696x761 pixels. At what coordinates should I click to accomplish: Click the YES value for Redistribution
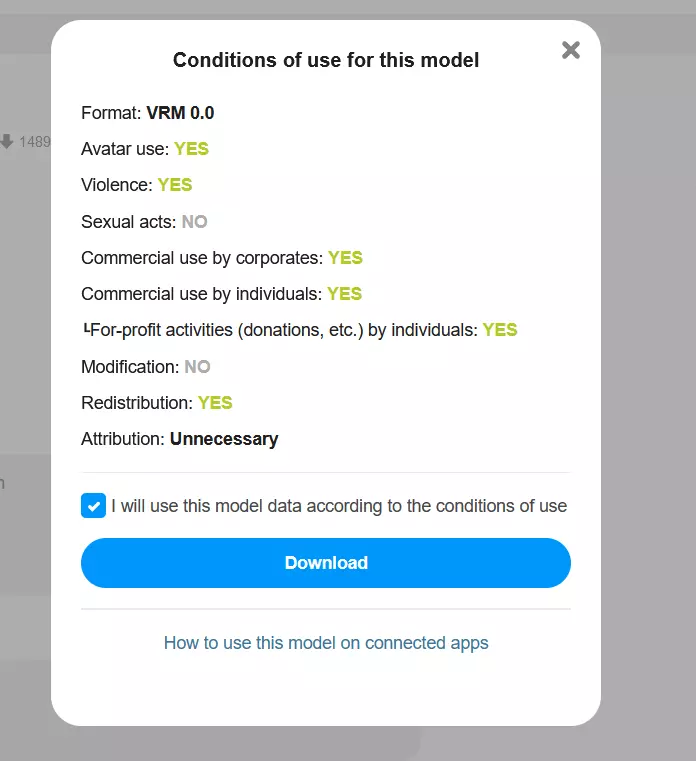click(x=215, y=403)
